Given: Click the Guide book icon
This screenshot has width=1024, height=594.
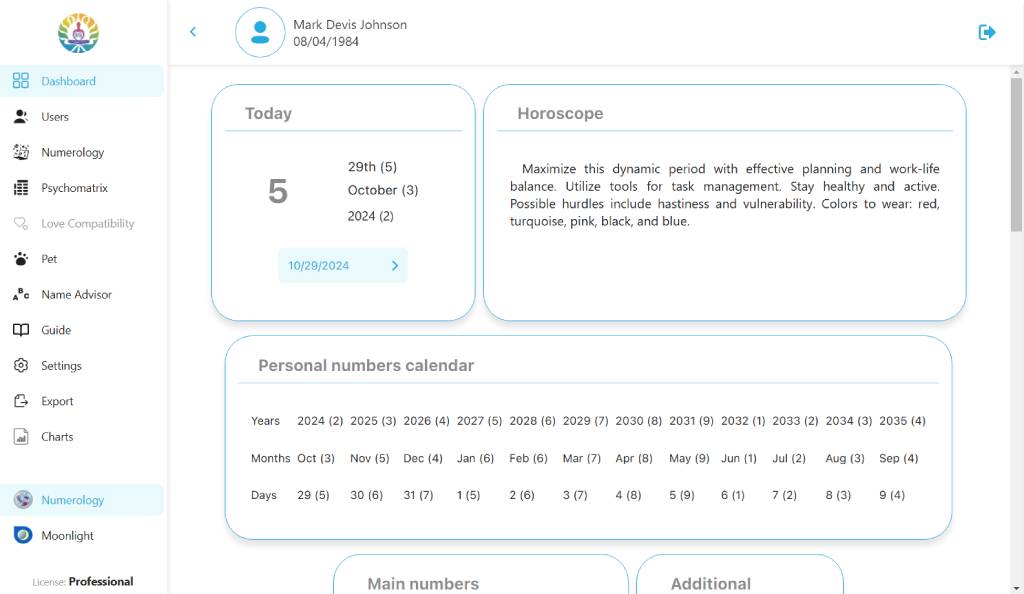Looking at the screenshot, I should click(x=21, y=330).
